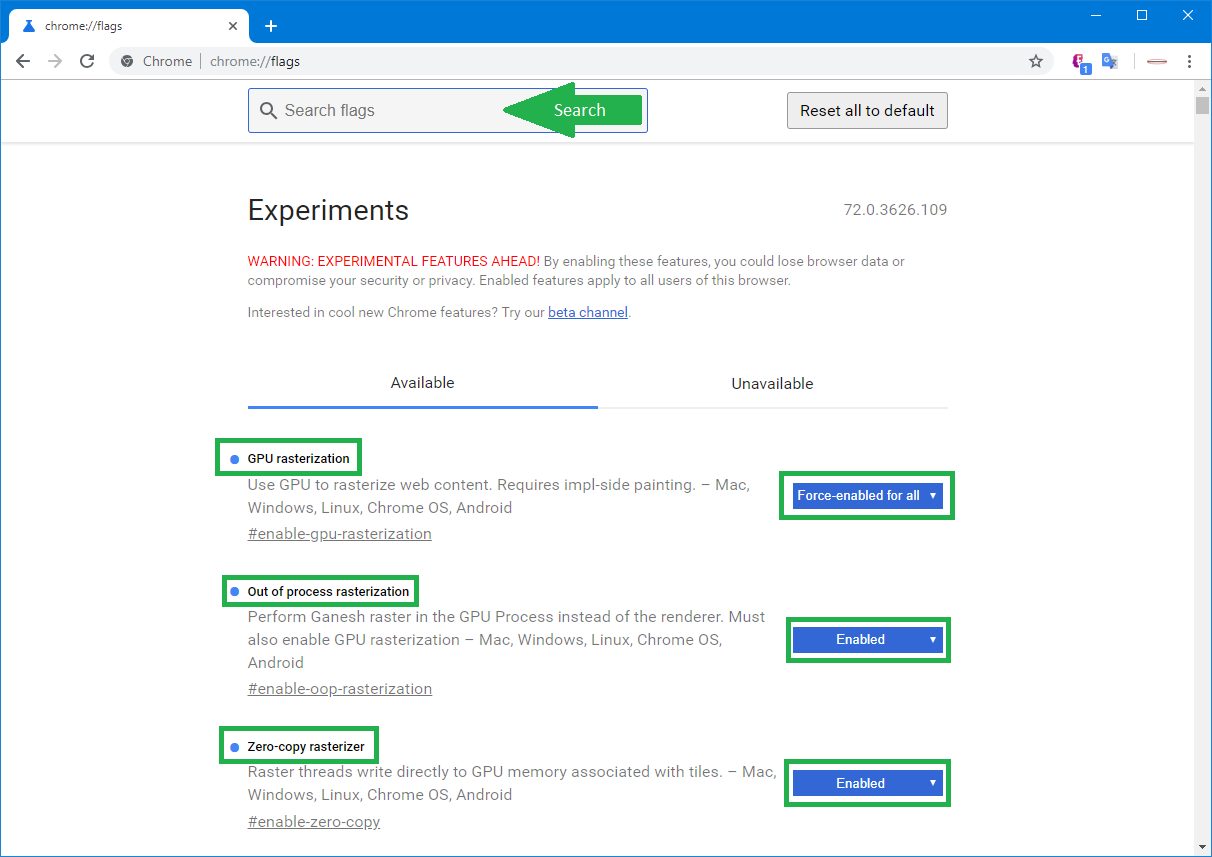
Task: Open the Enabled dropdown for Out of process rasterization
Action: click(868, 639)
